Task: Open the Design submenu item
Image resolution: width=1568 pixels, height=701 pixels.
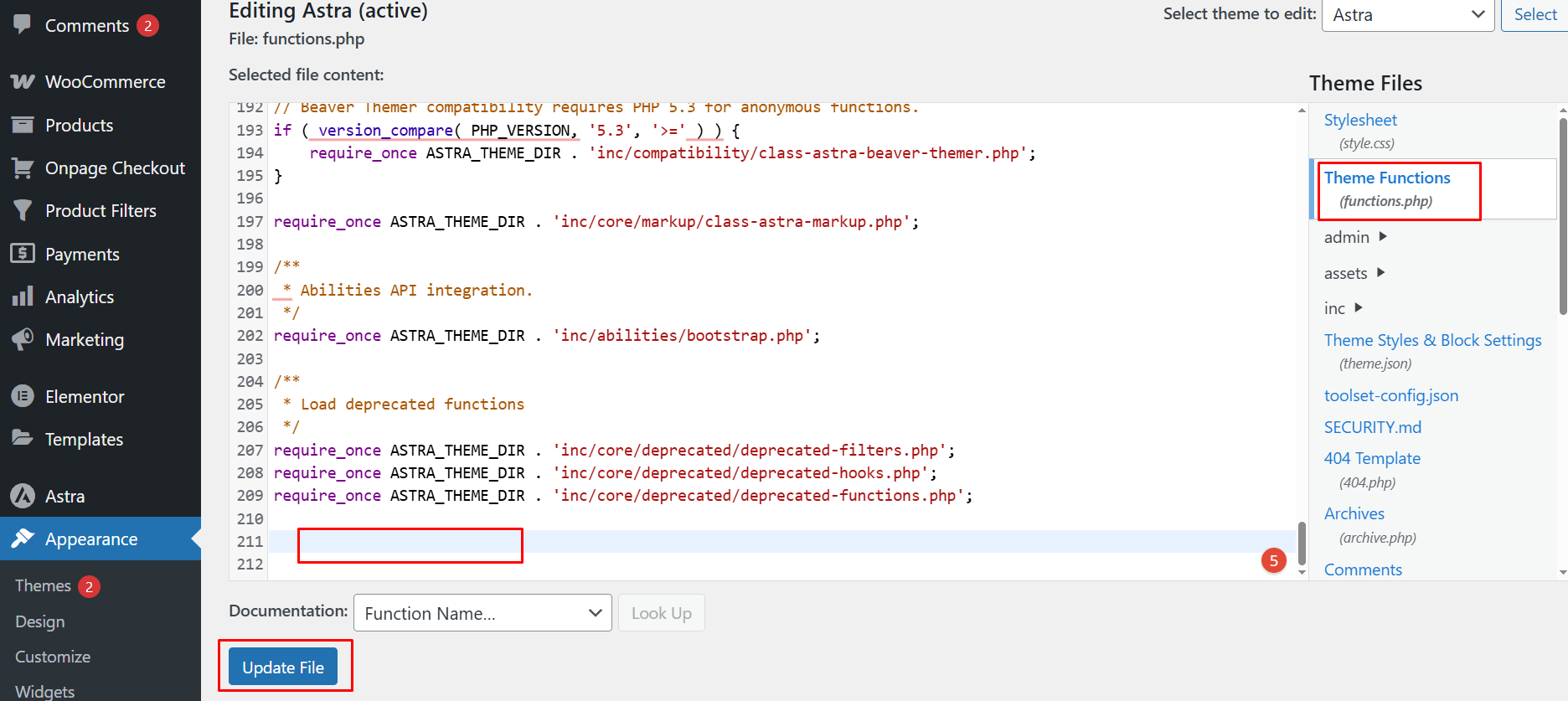Action: coord(40,621)
